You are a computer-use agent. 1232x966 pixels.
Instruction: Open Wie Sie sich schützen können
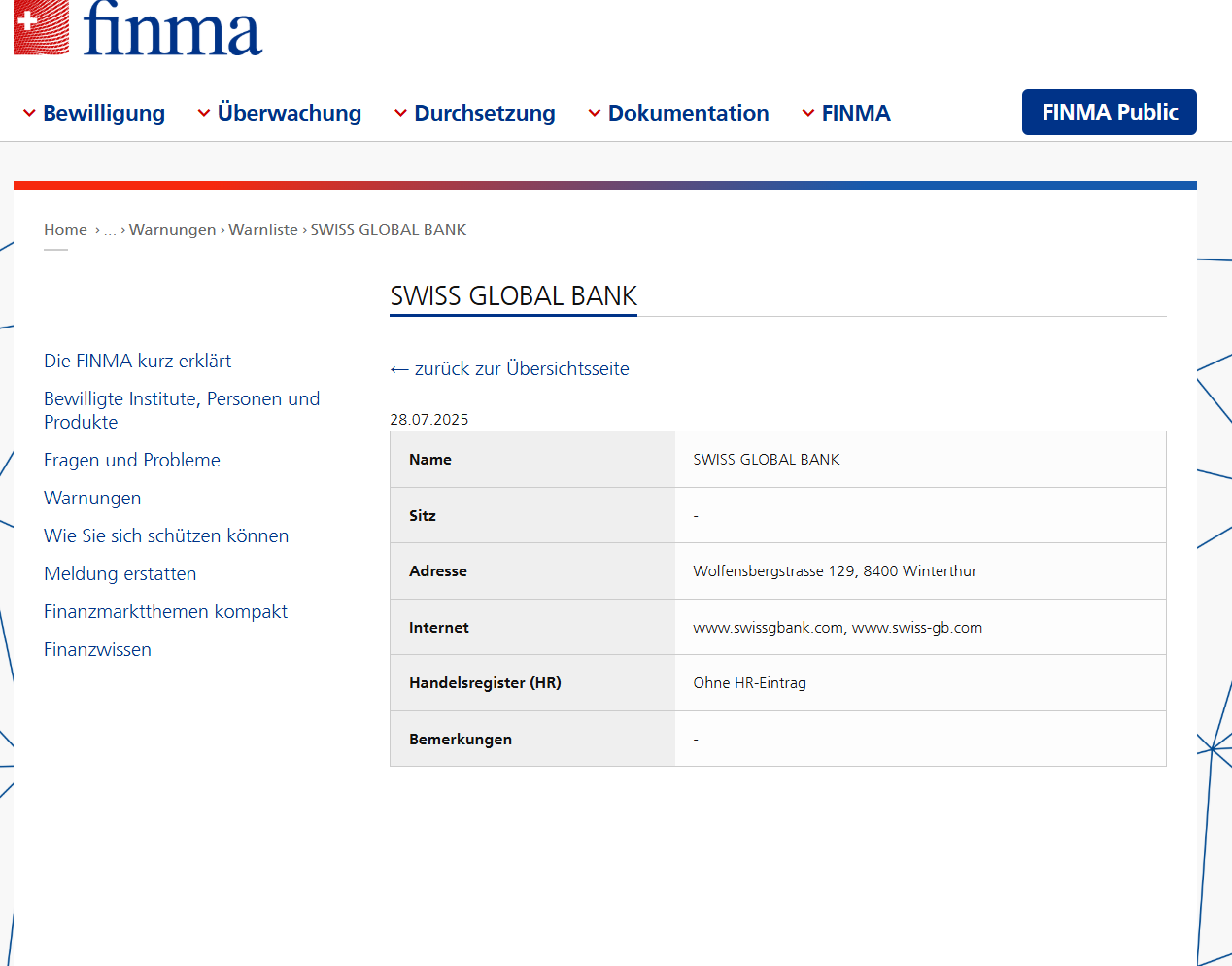tap(166, 535)
